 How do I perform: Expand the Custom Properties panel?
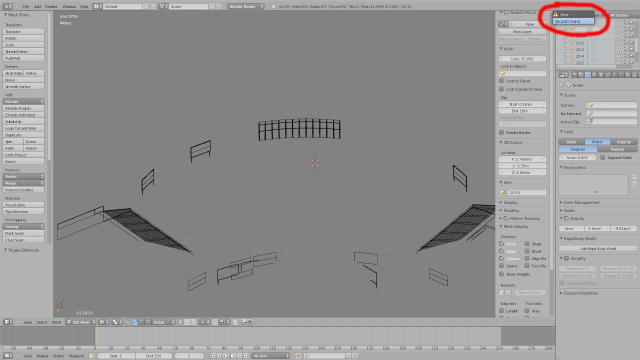click(580, 293)
